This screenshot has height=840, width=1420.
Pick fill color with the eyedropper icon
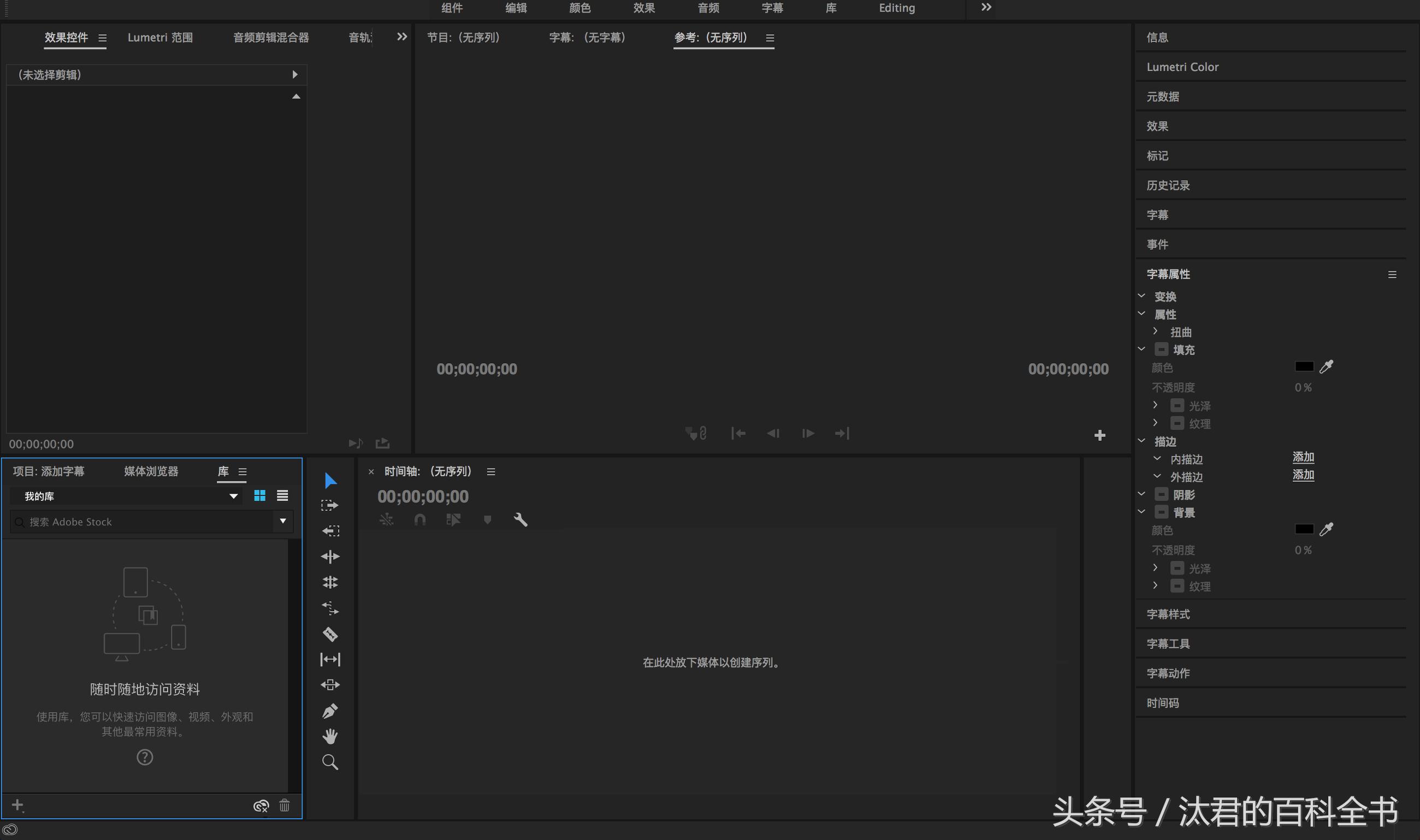point(1327,366)
